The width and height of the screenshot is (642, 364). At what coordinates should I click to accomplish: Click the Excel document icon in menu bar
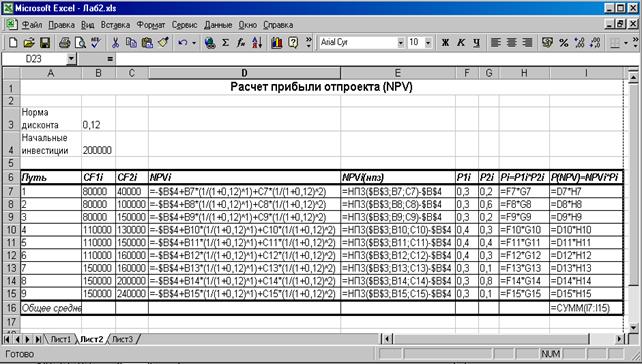tap(11, 25)
